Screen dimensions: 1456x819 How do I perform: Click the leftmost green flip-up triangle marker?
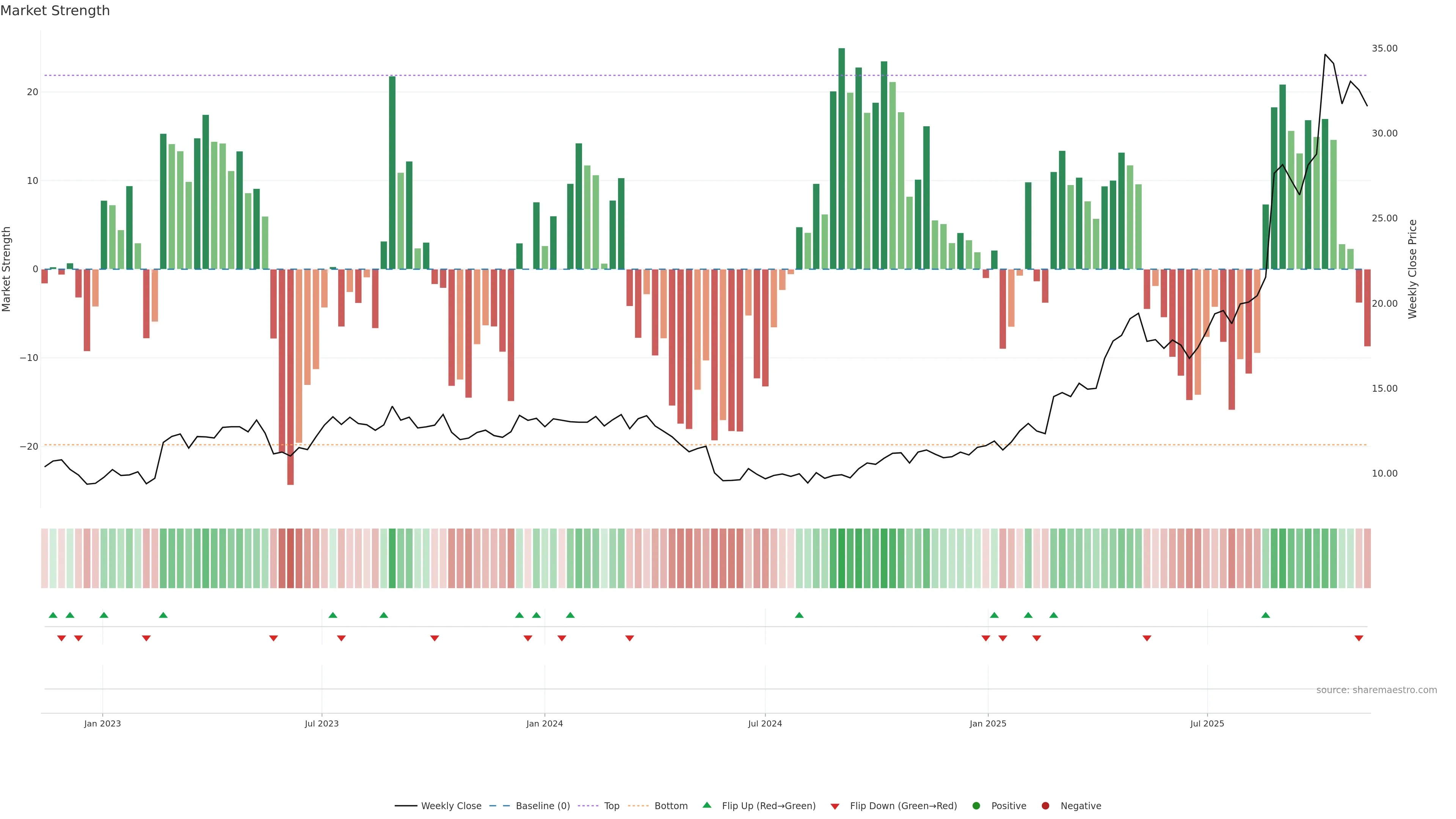tap(53, 615)
